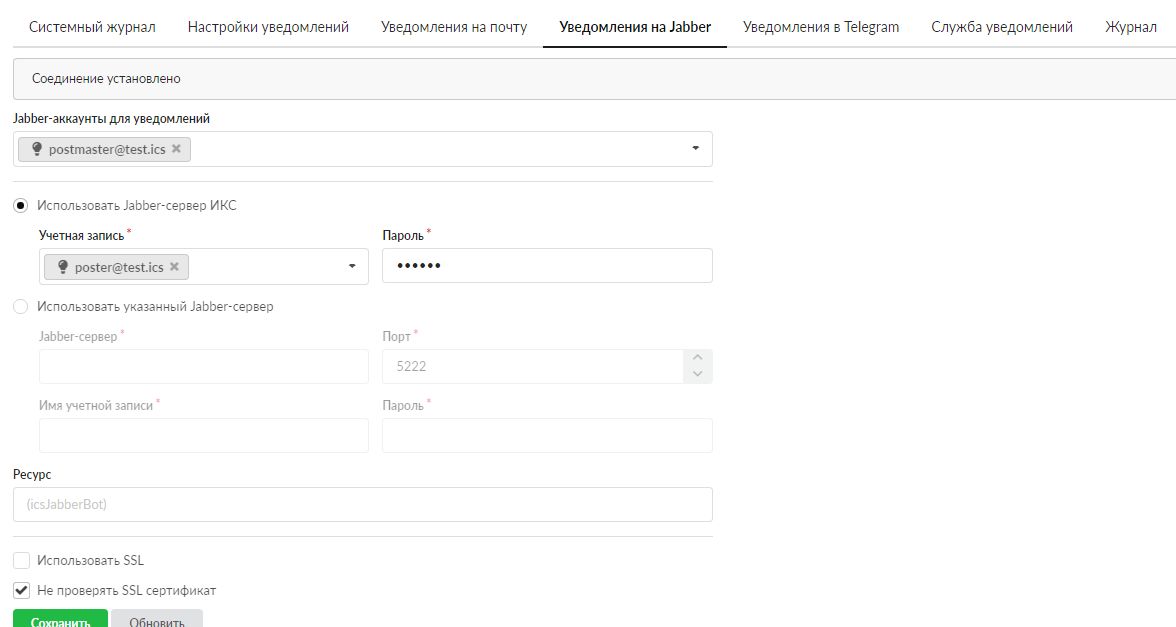Screen dimensions: 1176x627
Task: Click lightbulb icon next to postmaster@test.ics
Action: [37, 149]
